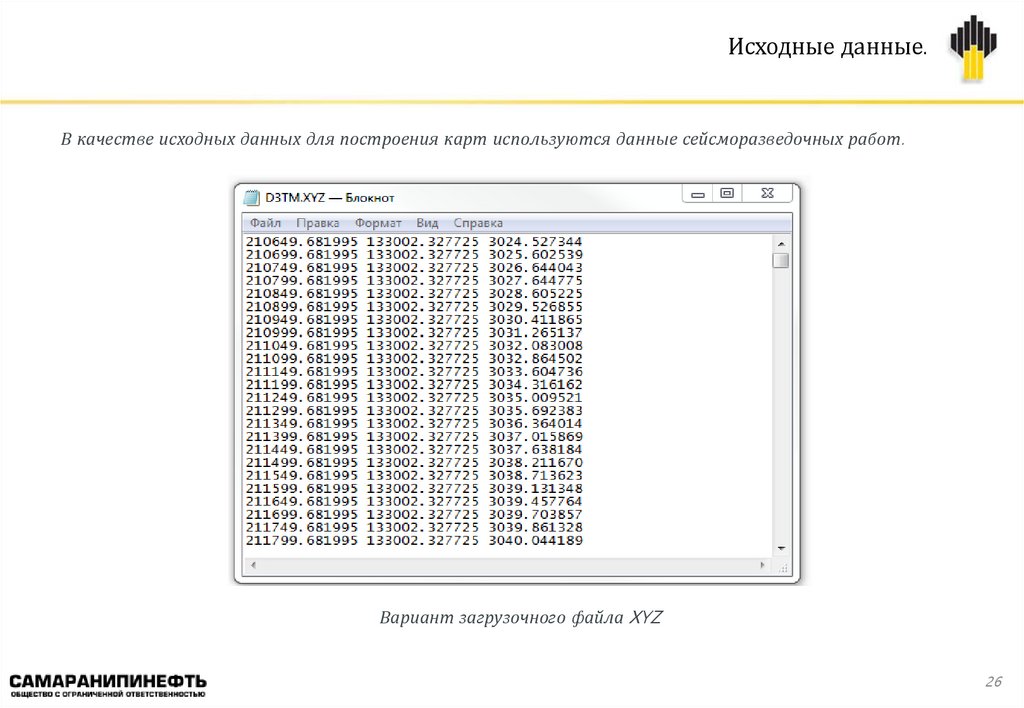Click the value 3039.703857
Screen dimensions: 1024x708
click(x=535, y=515)
